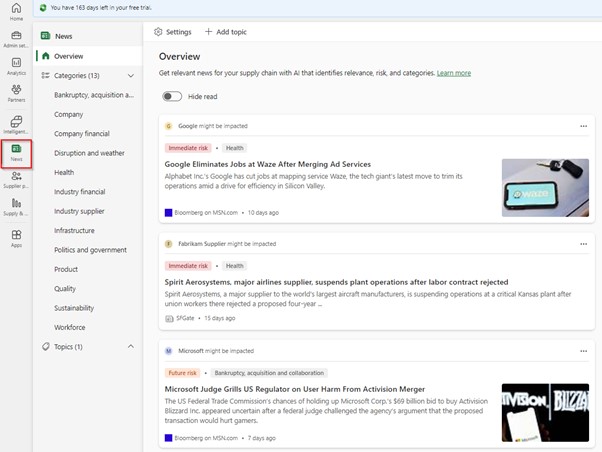Expand the Topics (1) chevron
The width and height of the screenshot is (602, 452).
tap(131, 346)
